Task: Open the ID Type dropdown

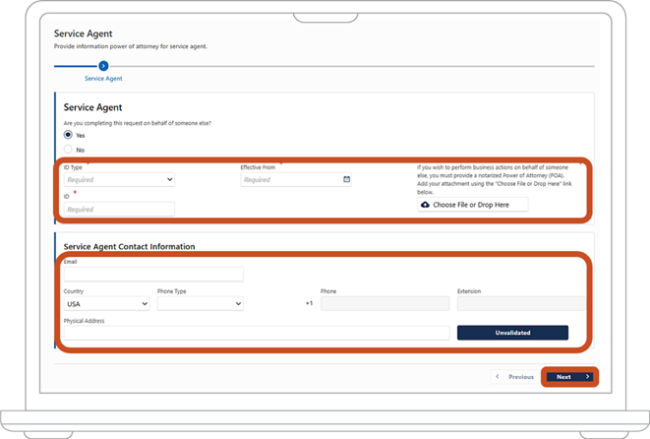Action: pyautogui.click(x=119, y=179)
